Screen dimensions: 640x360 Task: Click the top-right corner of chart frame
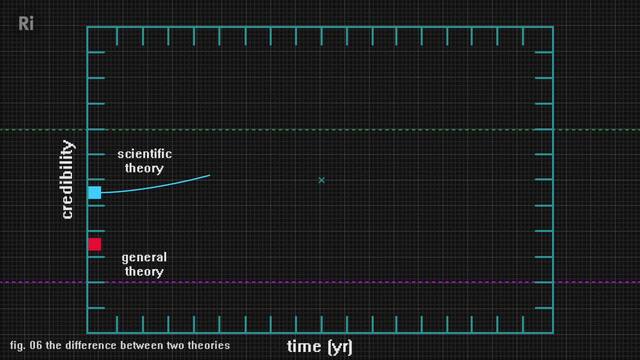click(x=553, y=27)
